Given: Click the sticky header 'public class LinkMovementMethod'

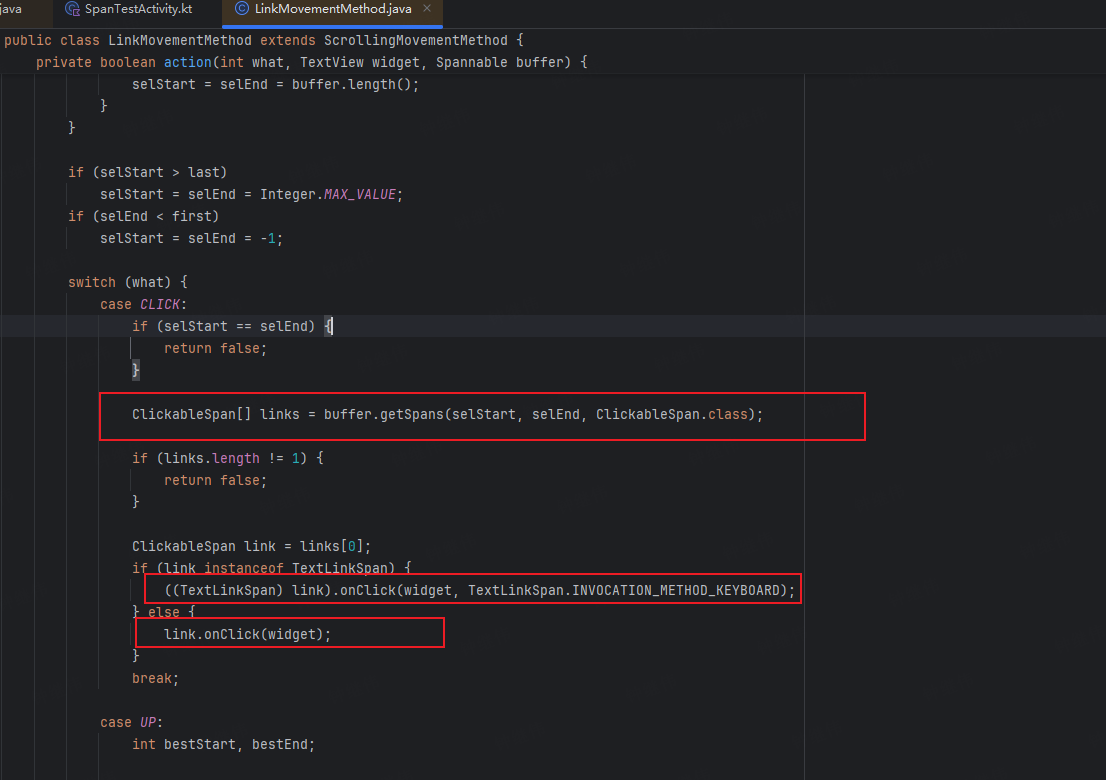Looking at the screenshot, I should pyautogui.click(x=128, y=40).
